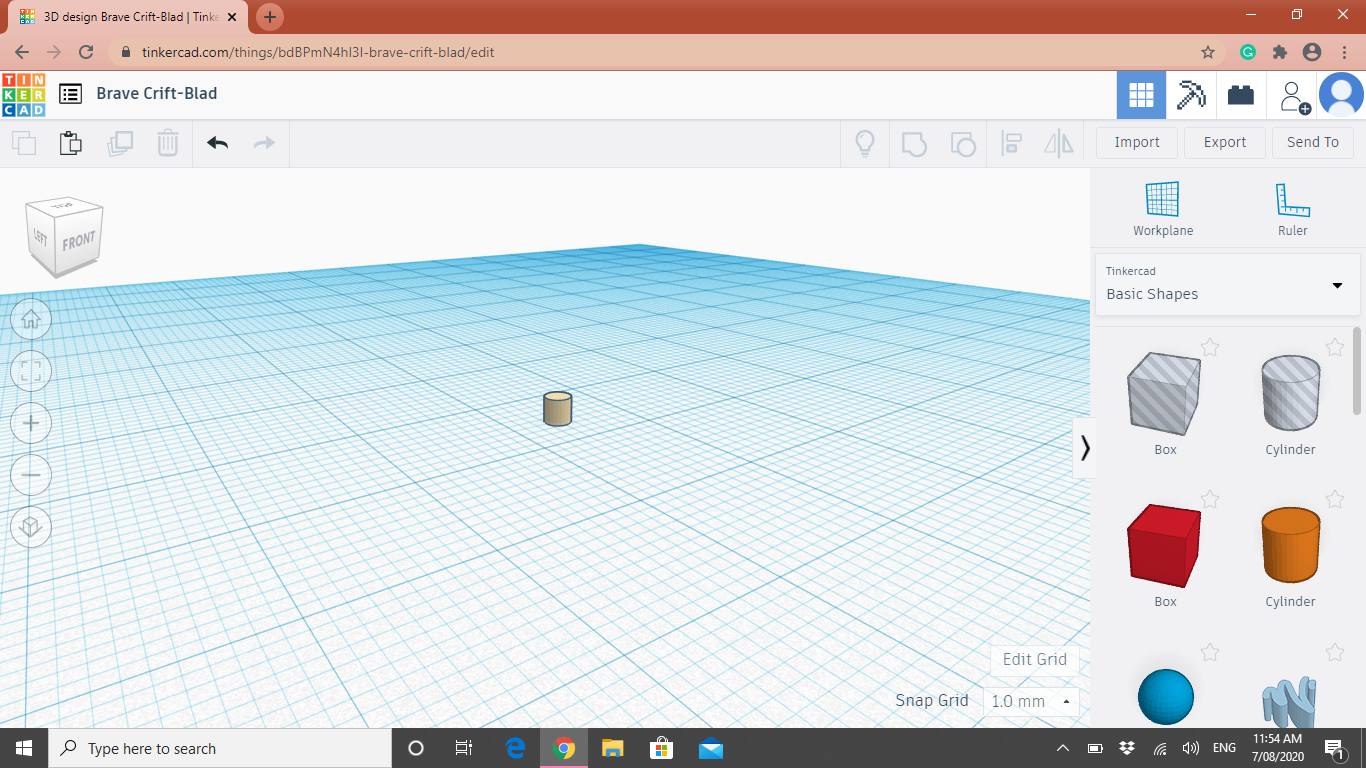This screenshot has height=768, width=1366.
Task: Open the user profile avatar
Action: [x=1341, y=95]
